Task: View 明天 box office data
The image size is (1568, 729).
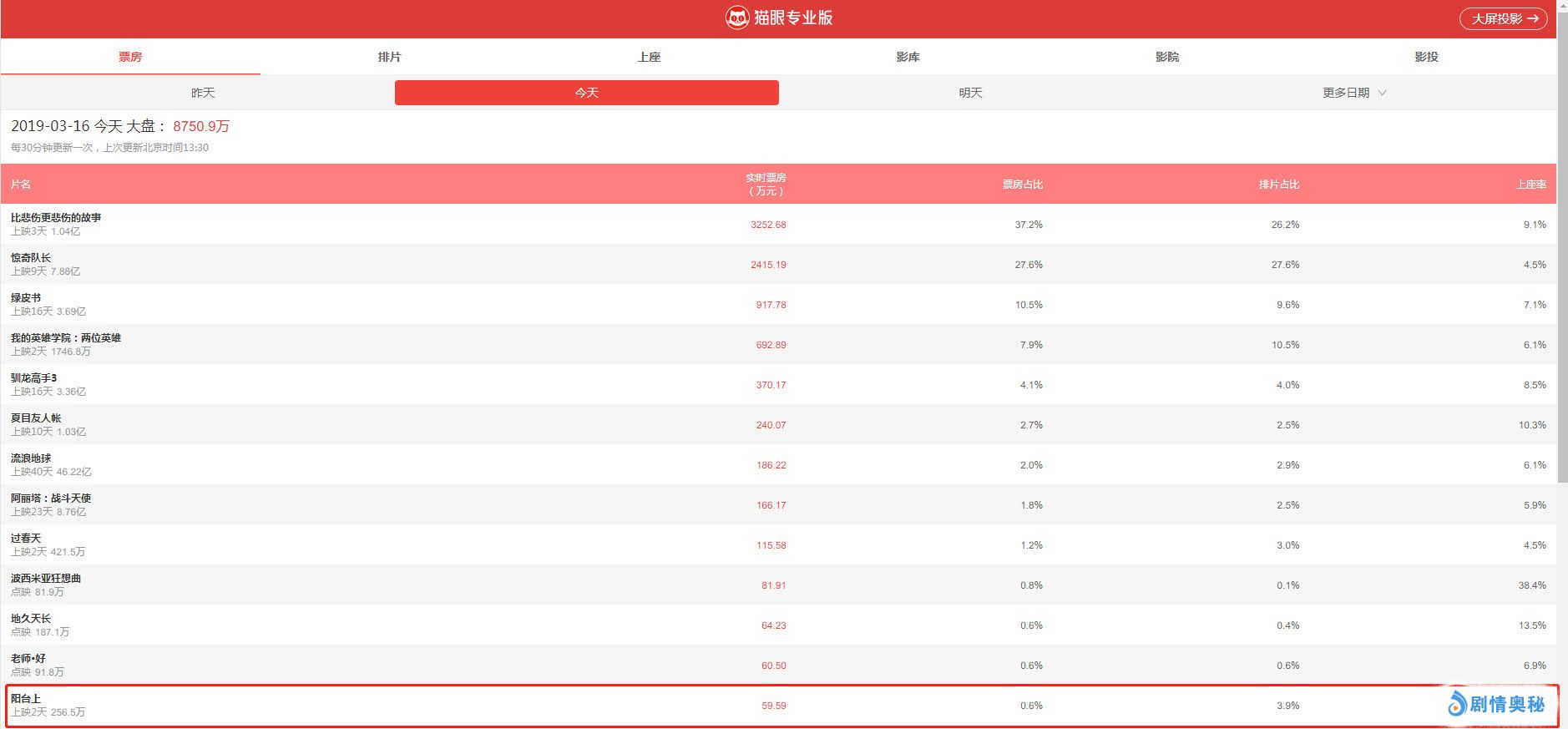Action: click(x=970, y=93)
